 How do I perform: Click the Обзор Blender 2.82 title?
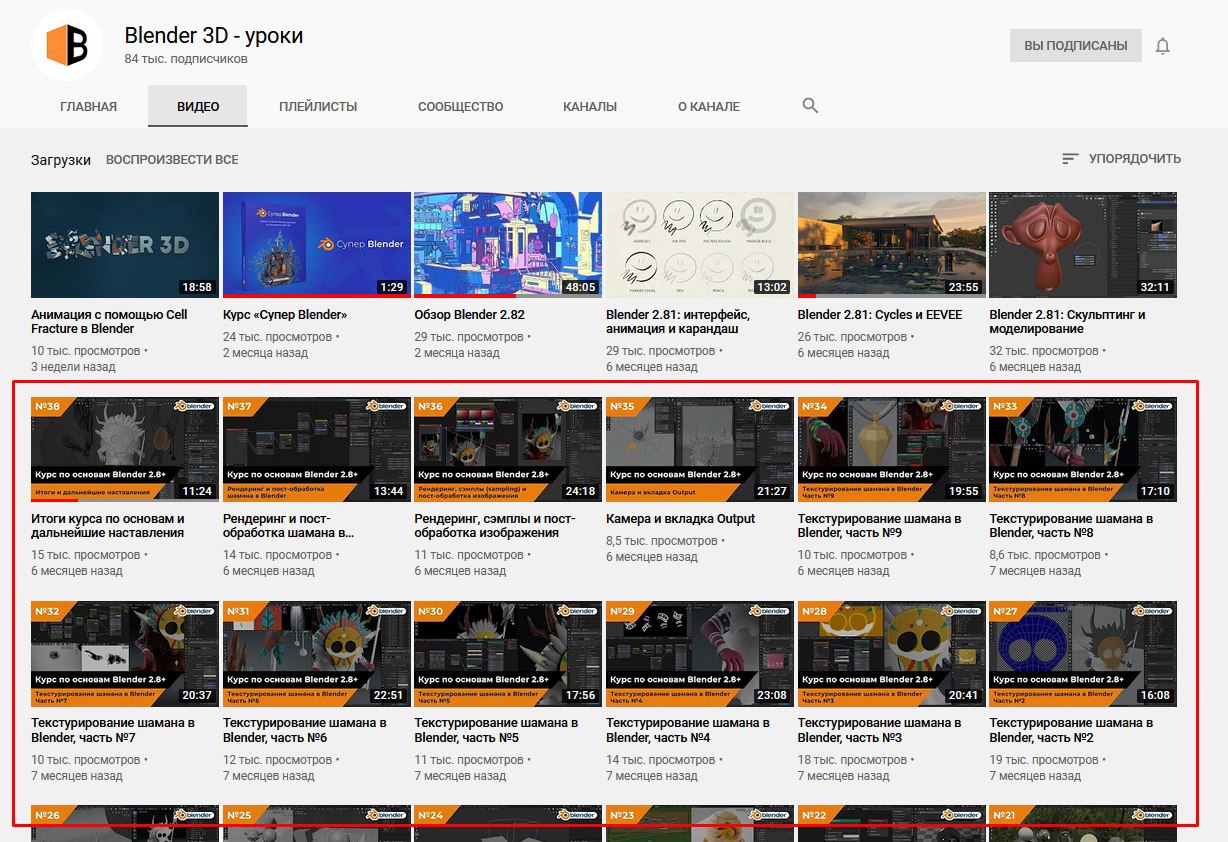coord(470,314)
